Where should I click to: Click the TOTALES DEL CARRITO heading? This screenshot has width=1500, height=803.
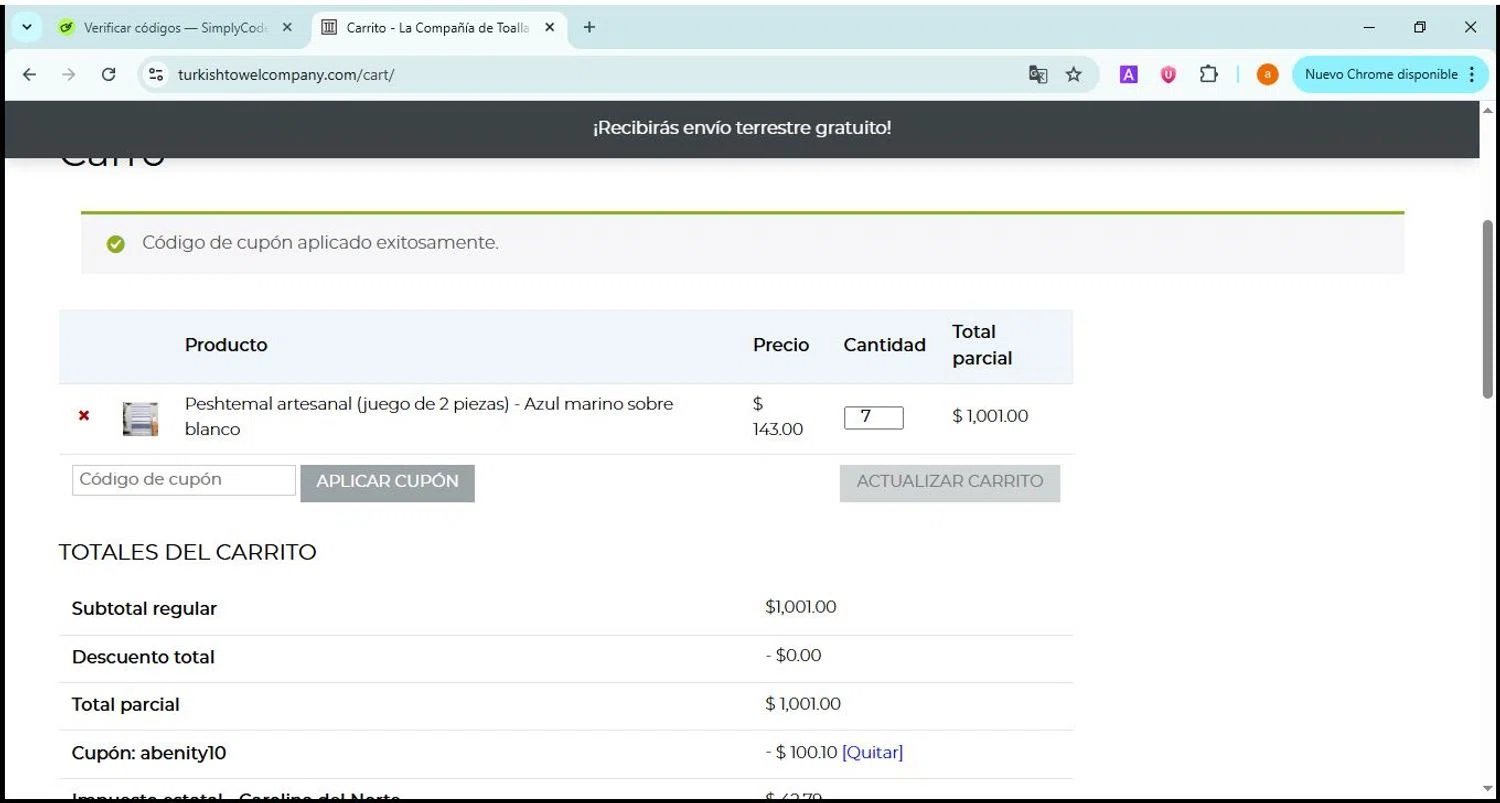188,552
